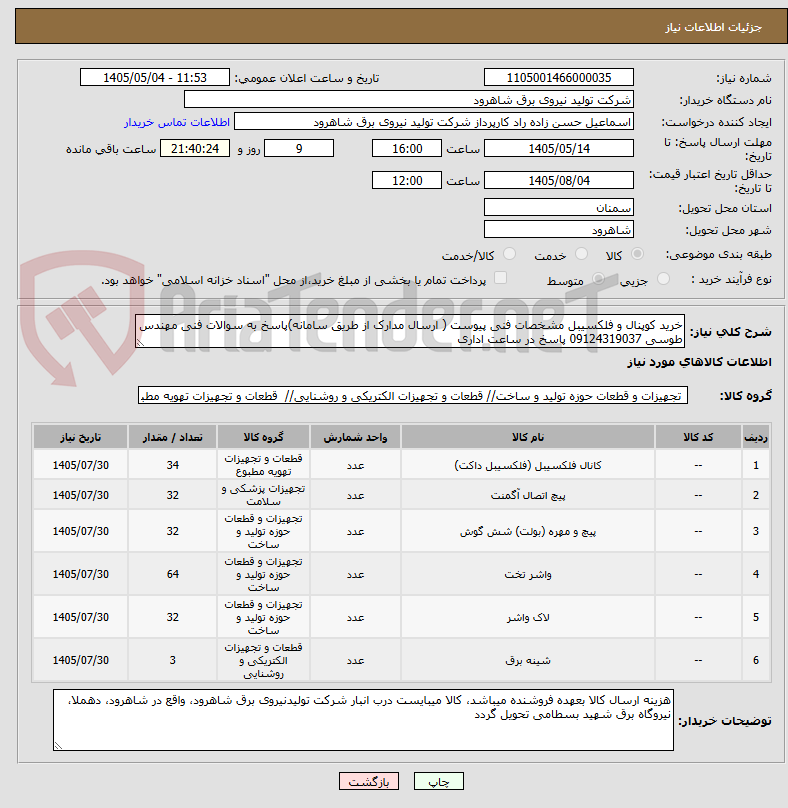
Task: Click the delivery province field سمنان
Action: click(559, 208)
